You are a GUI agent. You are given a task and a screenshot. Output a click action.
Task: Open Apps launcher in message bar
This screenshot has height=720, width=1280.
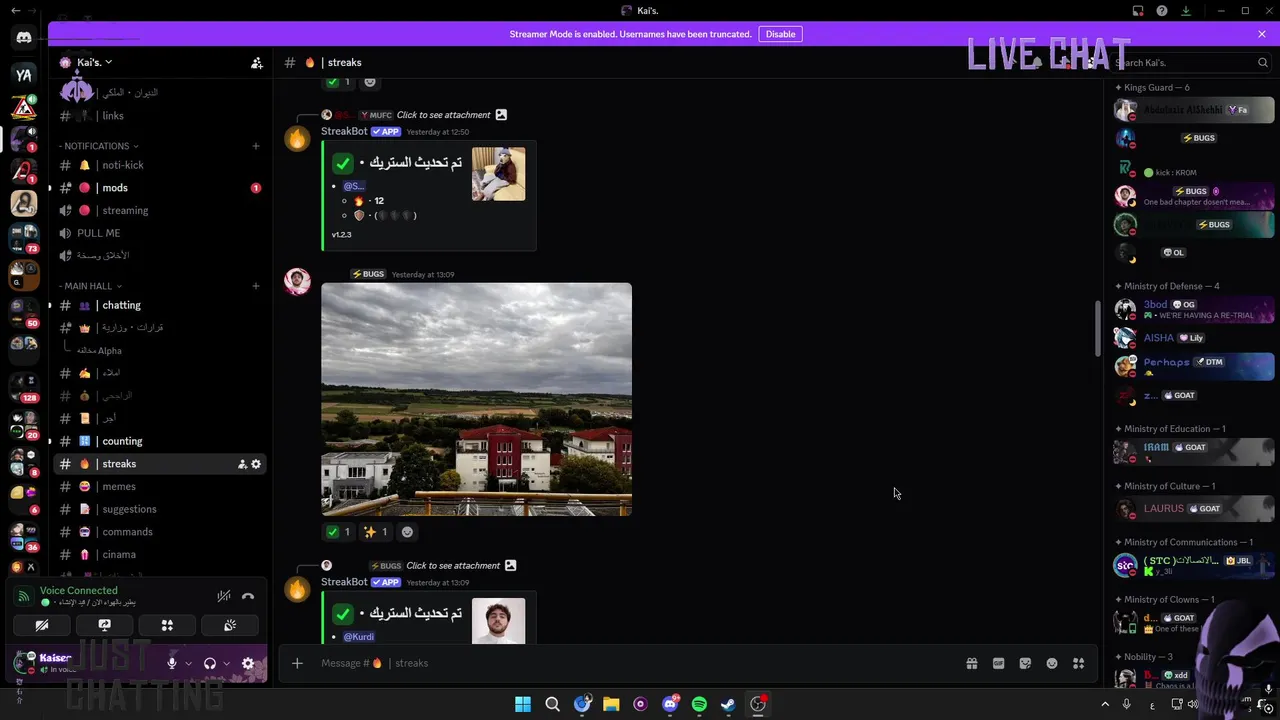click(x=1079, y=663)
